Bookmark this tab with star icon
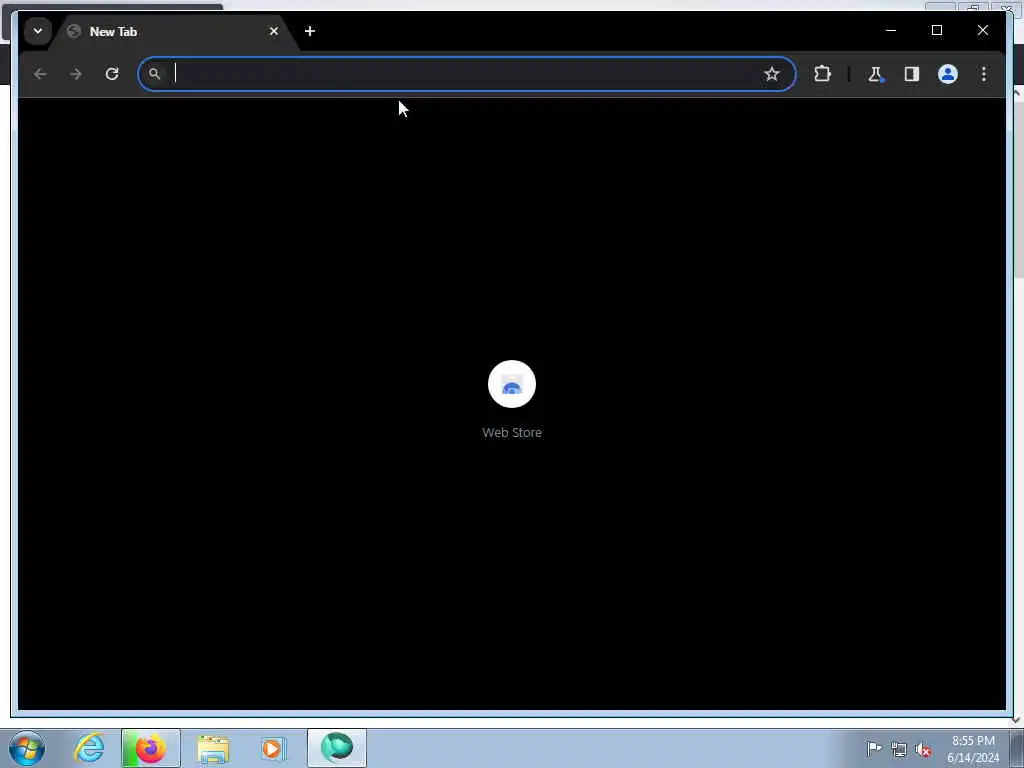This screenshot has height=768, width=1024. 772,74
